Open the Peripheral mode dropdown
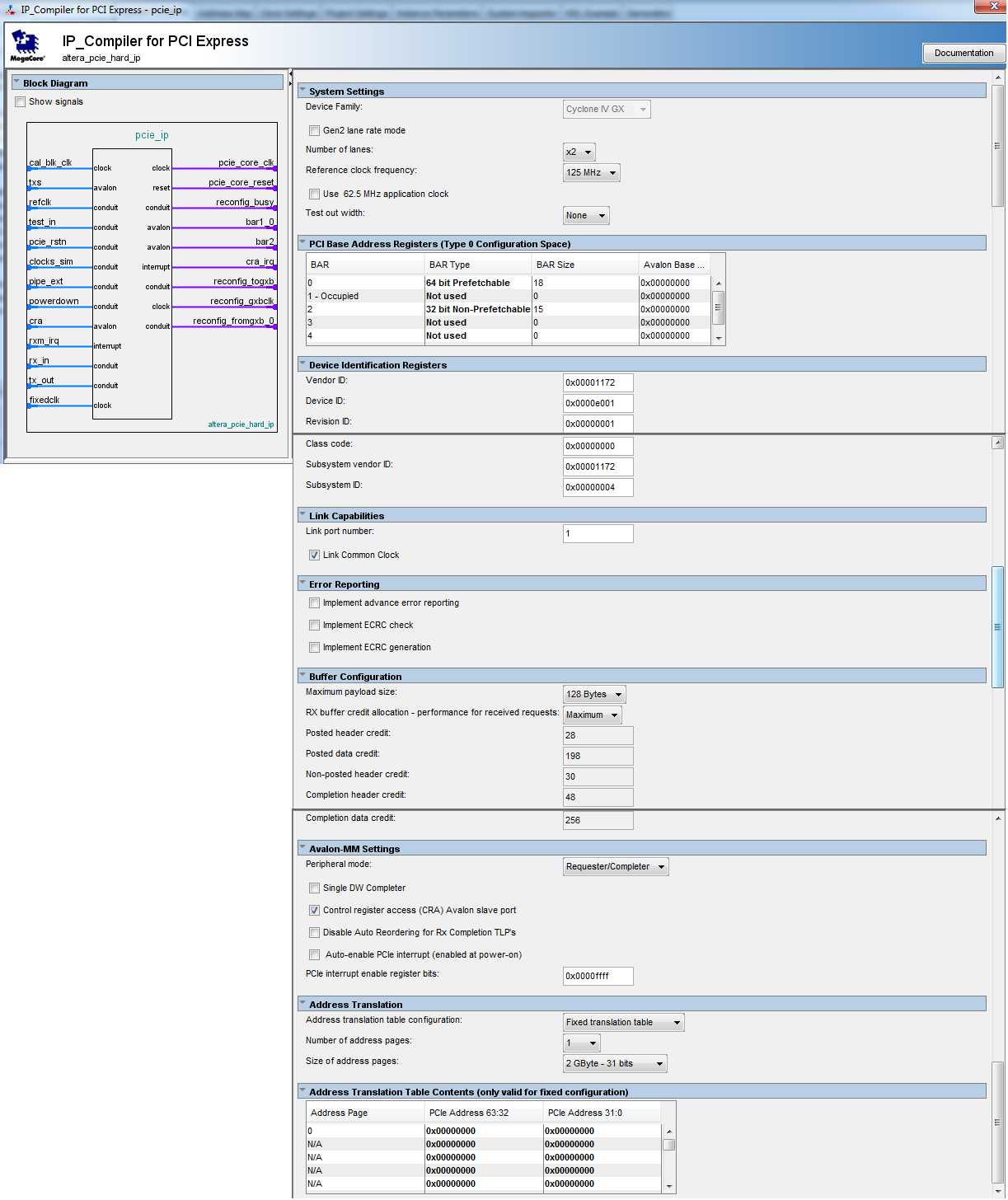This screenshot has height=1200, width=1008. (616, 867)
